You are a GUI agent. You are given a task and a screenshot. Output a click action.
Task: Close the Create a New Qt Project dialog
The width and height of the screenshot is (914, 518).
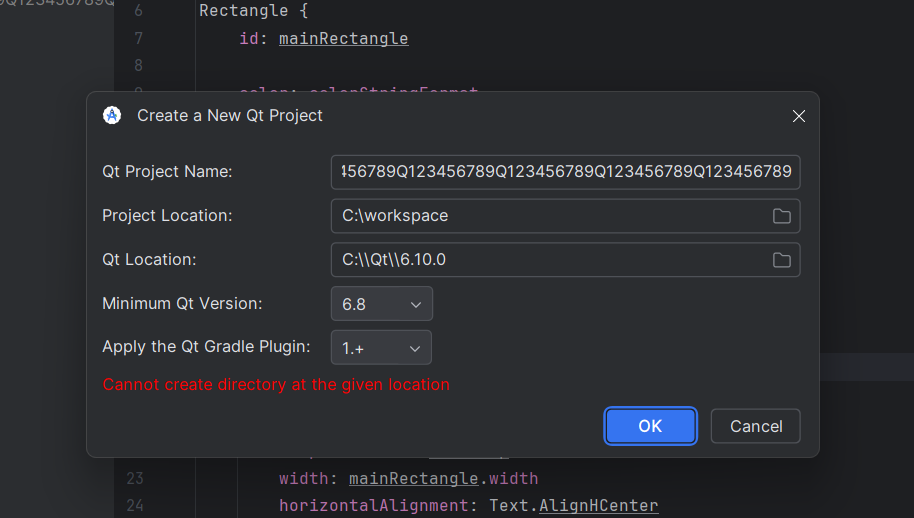coord(799,116)
